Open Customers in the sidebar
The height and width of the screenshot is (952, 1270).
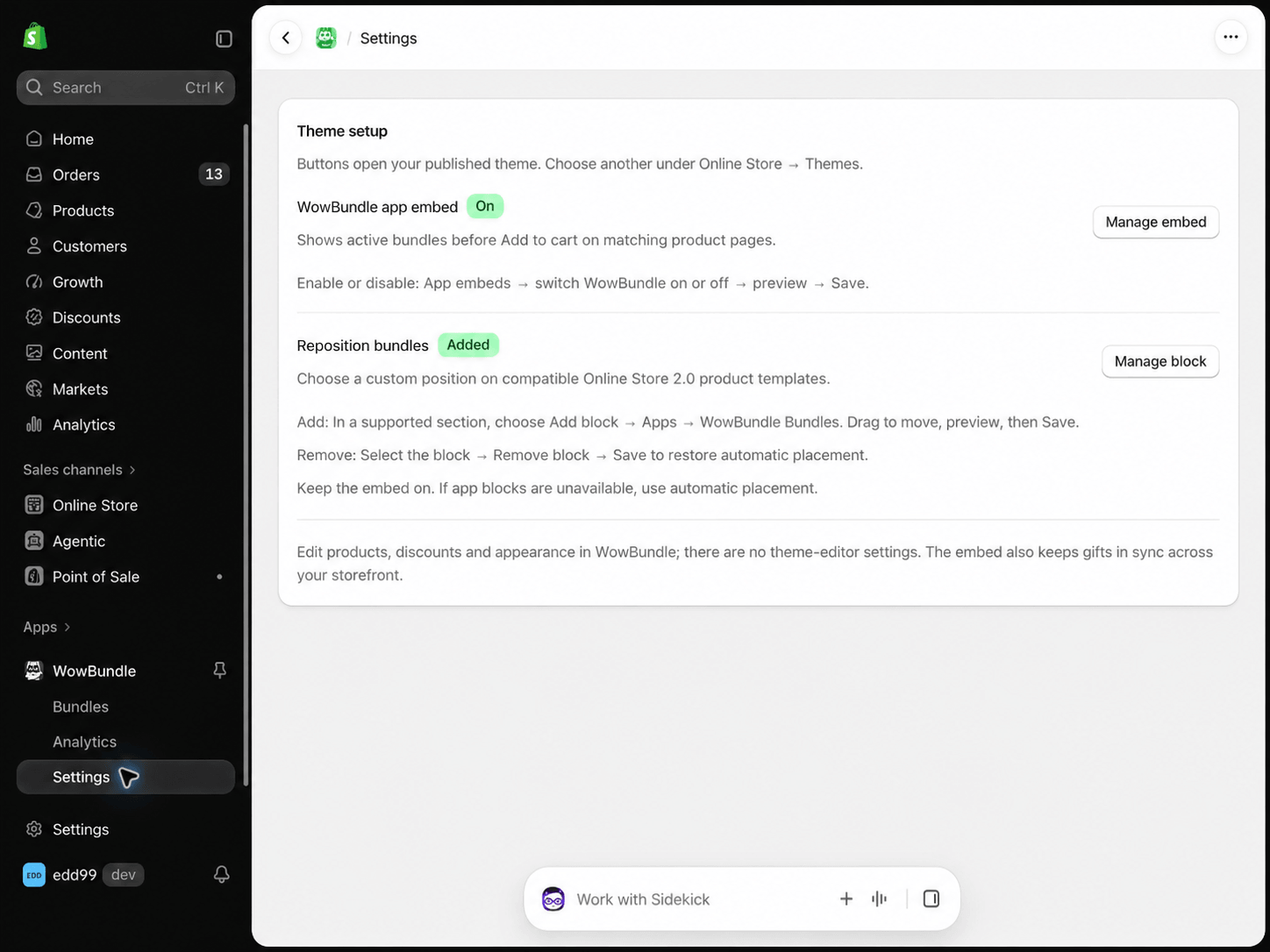tap(125, 246)
